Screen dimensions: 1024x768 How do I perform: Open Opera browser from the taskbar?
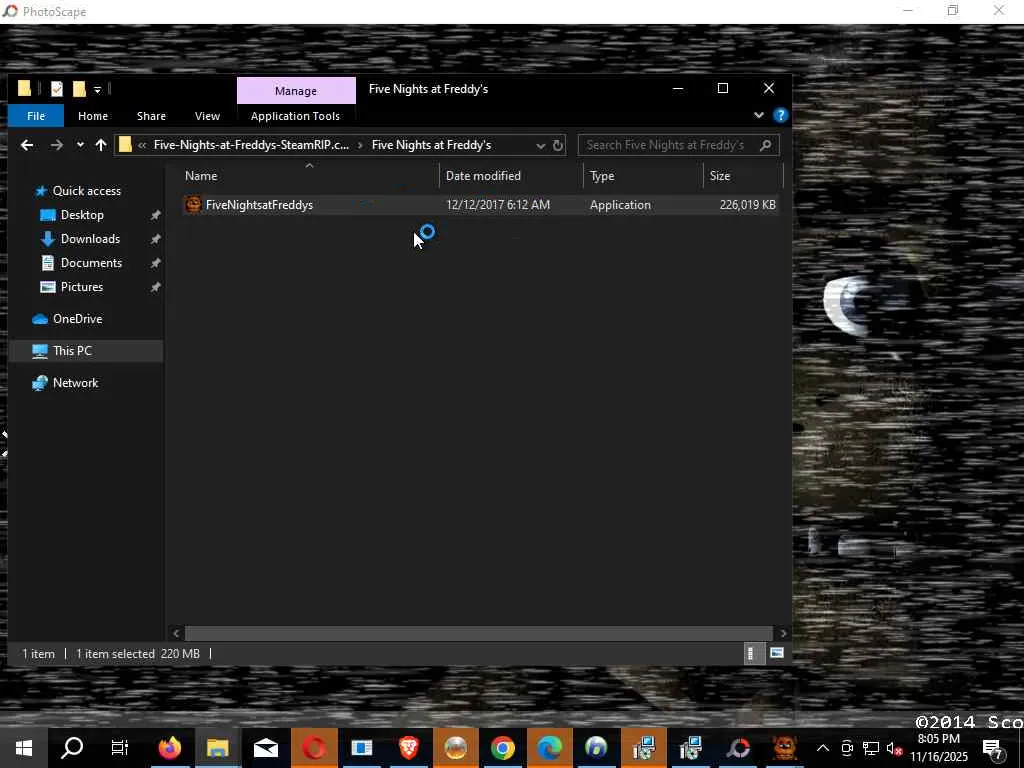[x=314, y=748]
